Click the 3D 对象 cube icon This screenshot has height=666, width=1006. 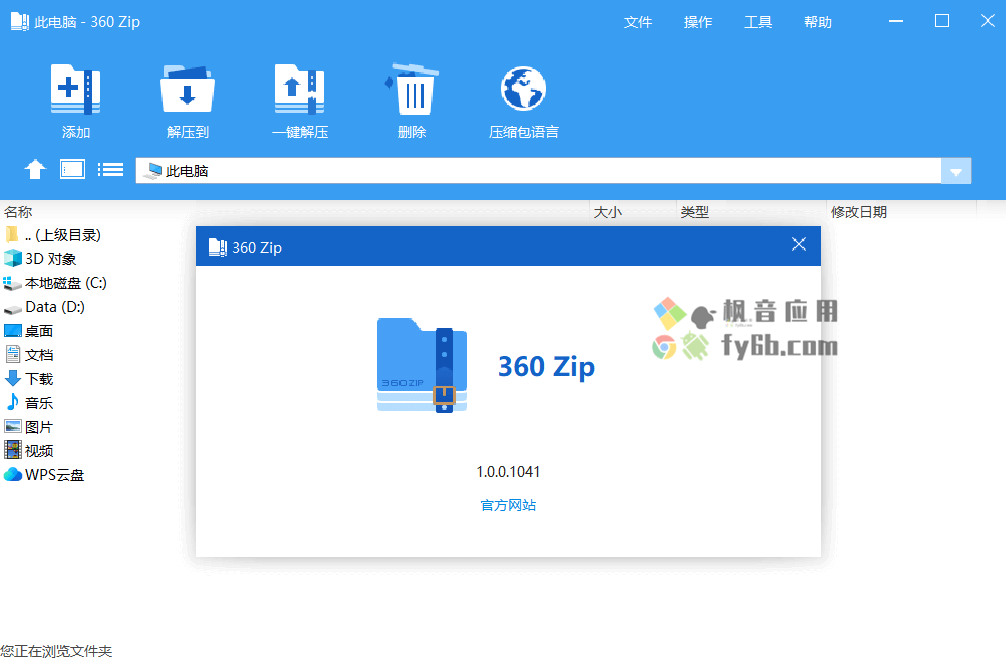(x=13, y=259)
